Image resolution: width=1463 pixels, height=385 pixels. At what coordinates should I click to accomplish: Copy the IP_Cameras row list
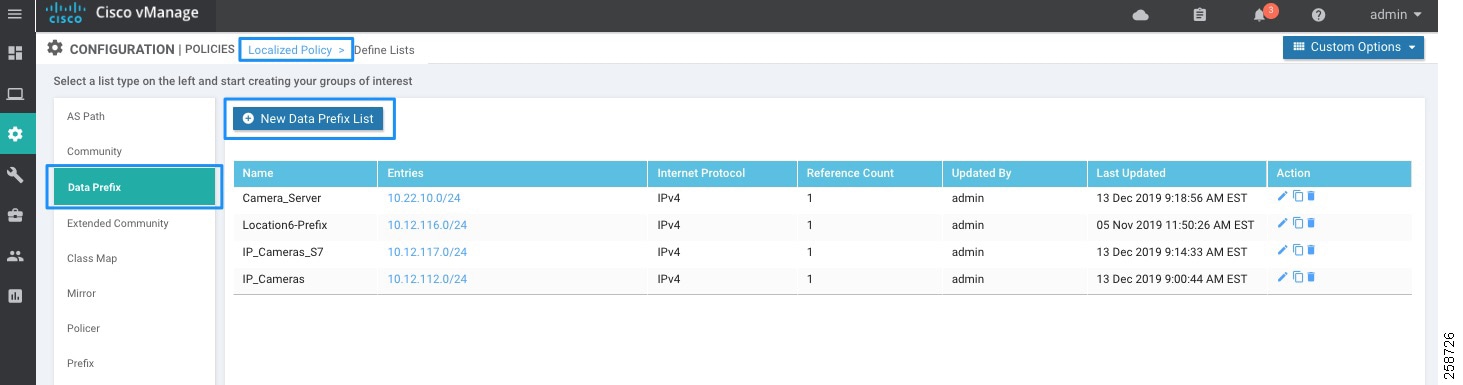1297,278
